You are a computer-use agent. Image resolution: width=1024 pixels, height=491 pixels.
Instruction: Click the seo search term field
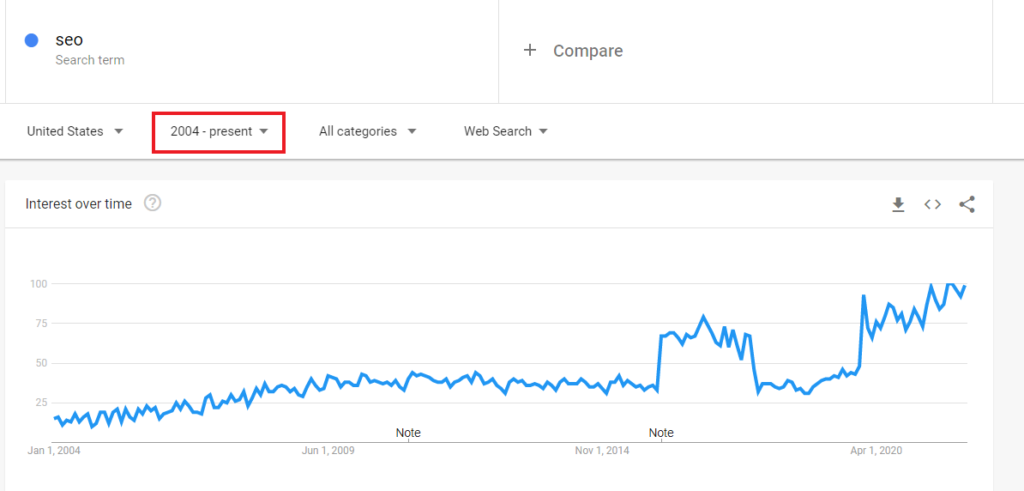252,51
